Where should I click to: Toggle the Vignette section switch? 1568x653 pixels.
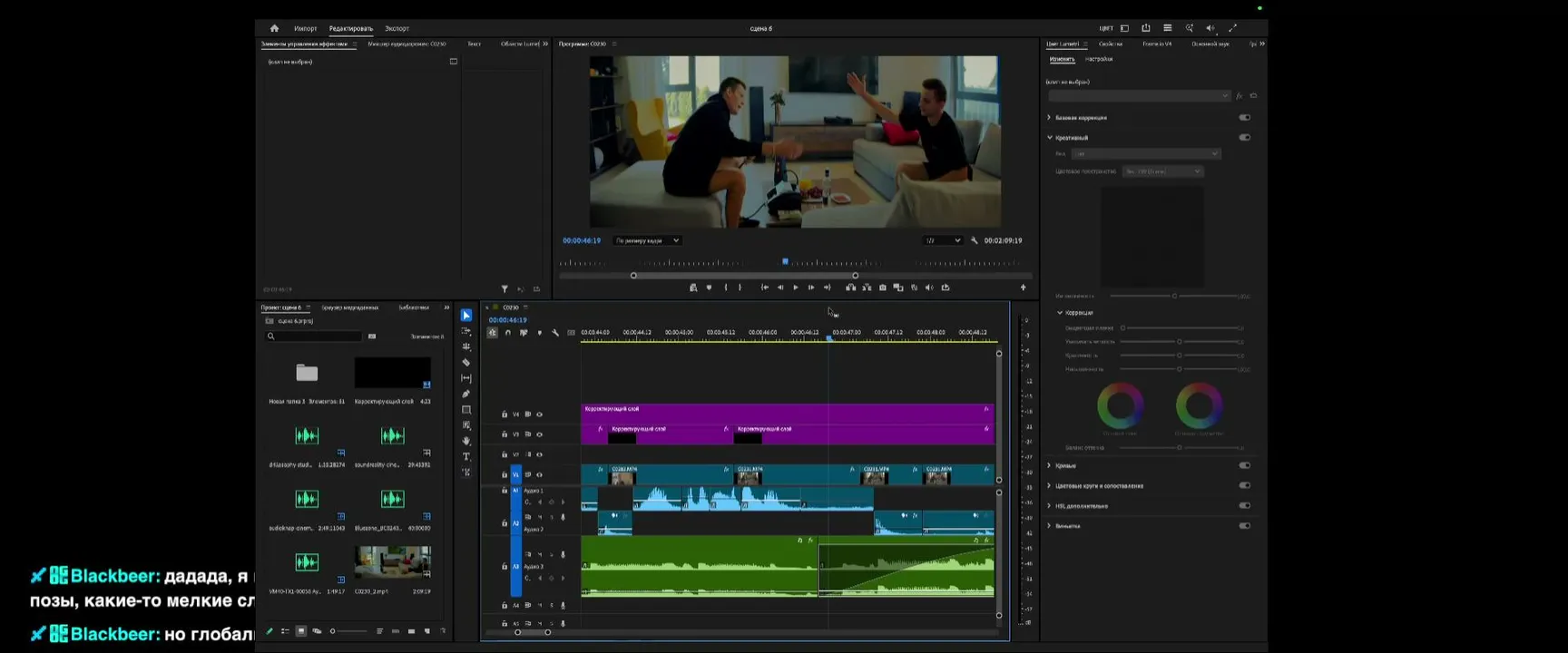[x=1244, y=525]
